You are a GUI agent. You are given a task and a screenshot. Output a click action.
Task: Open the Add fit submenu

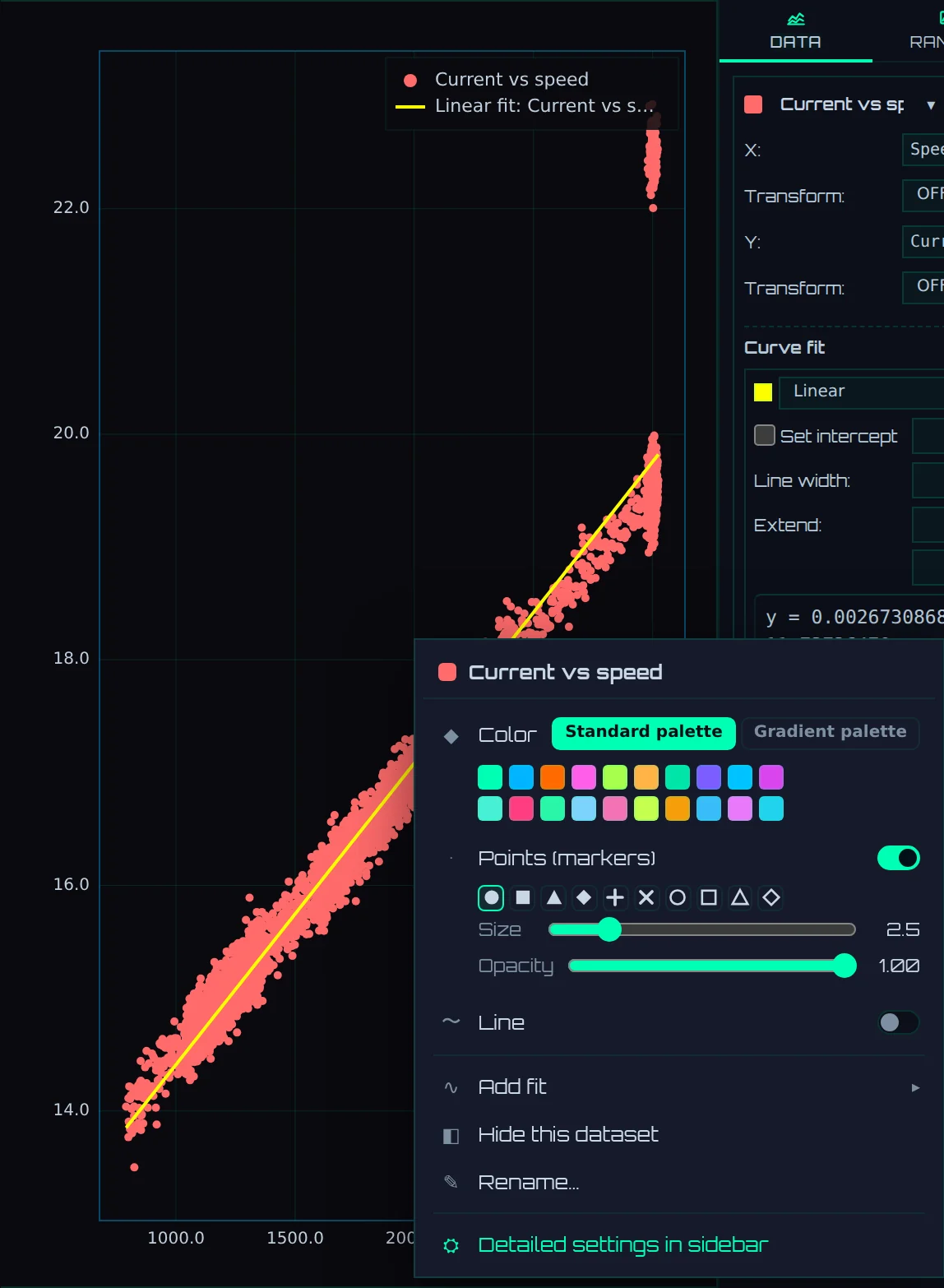pyautogui.click(x=679, y=1087)
